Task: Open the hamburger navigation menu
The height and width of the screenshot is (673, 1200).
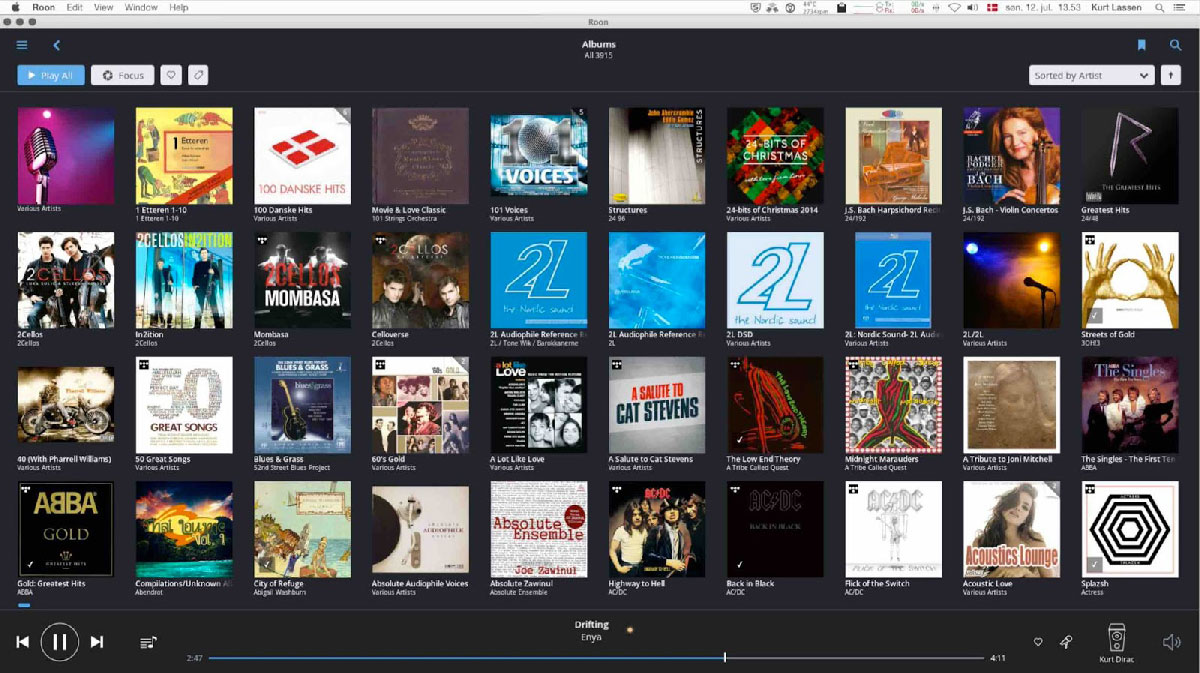Action: [x=22, y=45]
